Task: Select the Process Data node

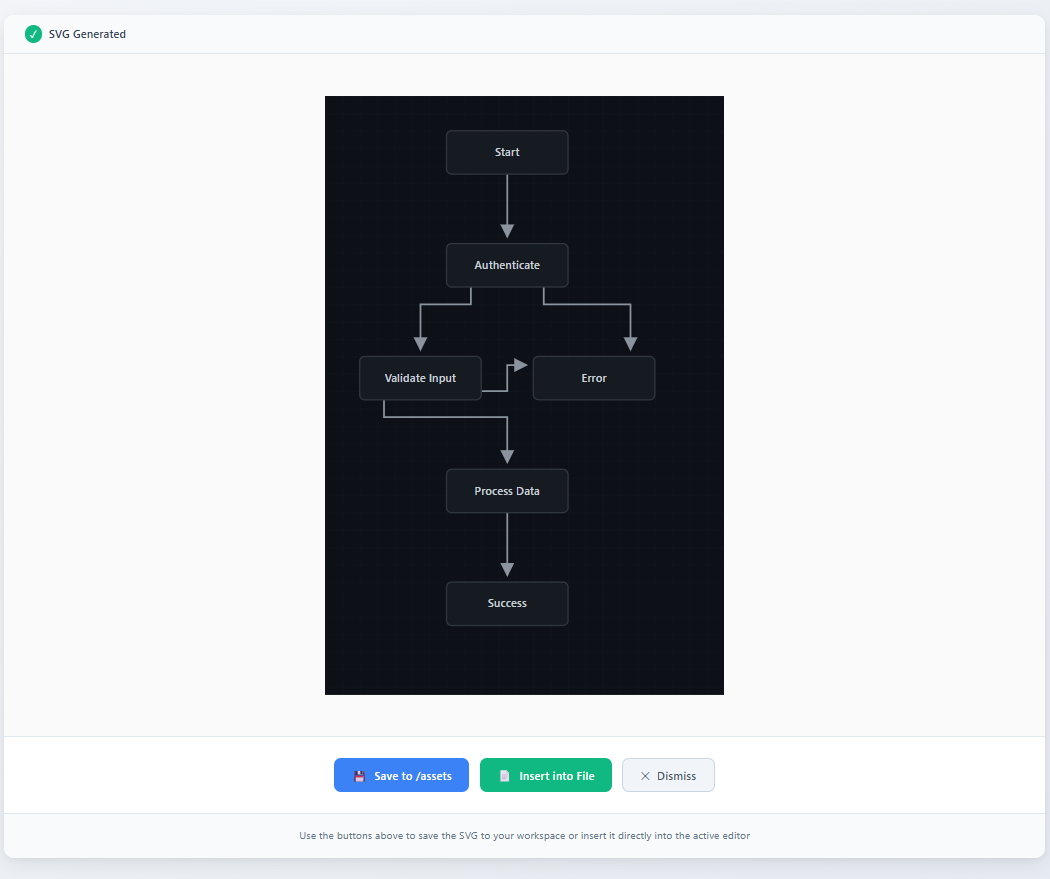Action: pos(507,491)
